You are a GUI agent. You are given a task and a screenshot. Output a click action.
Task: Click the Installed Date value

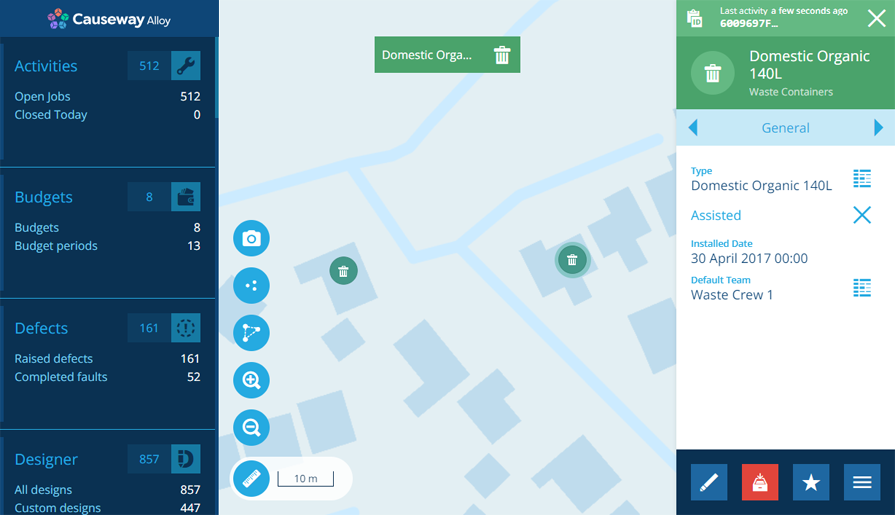coord(749,259)
